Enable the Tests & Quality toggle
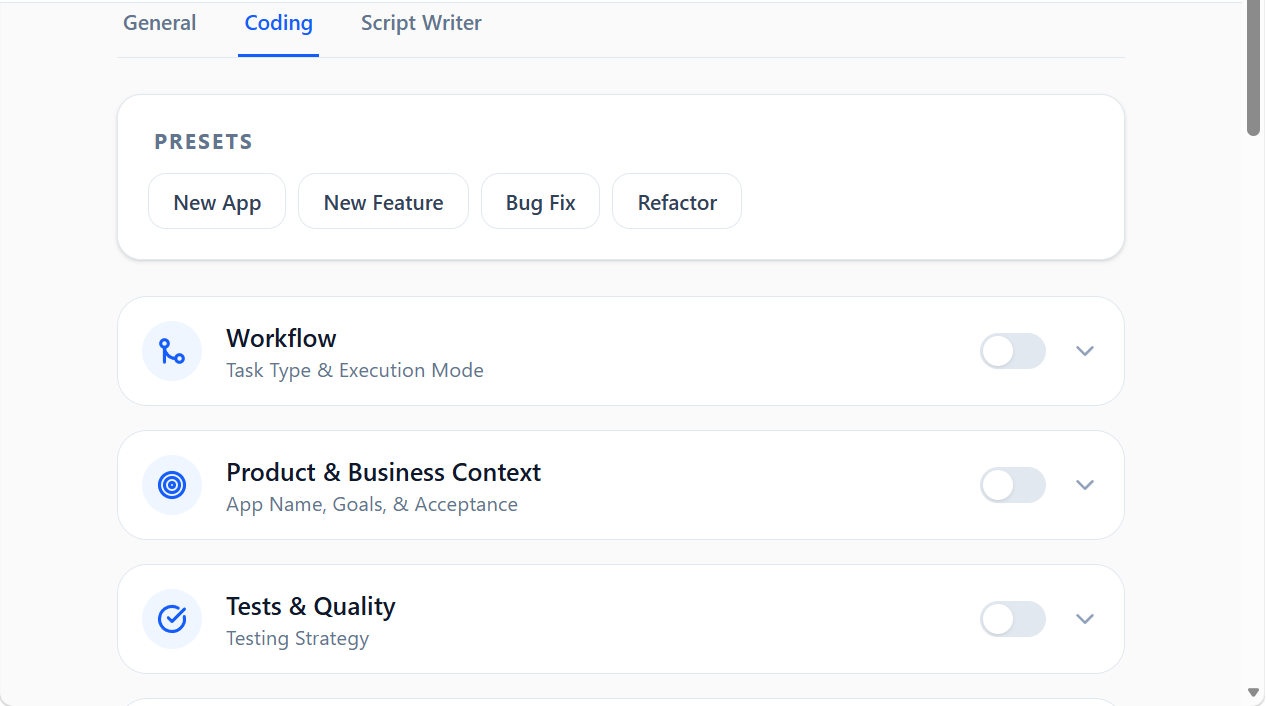 (1012, 619)
